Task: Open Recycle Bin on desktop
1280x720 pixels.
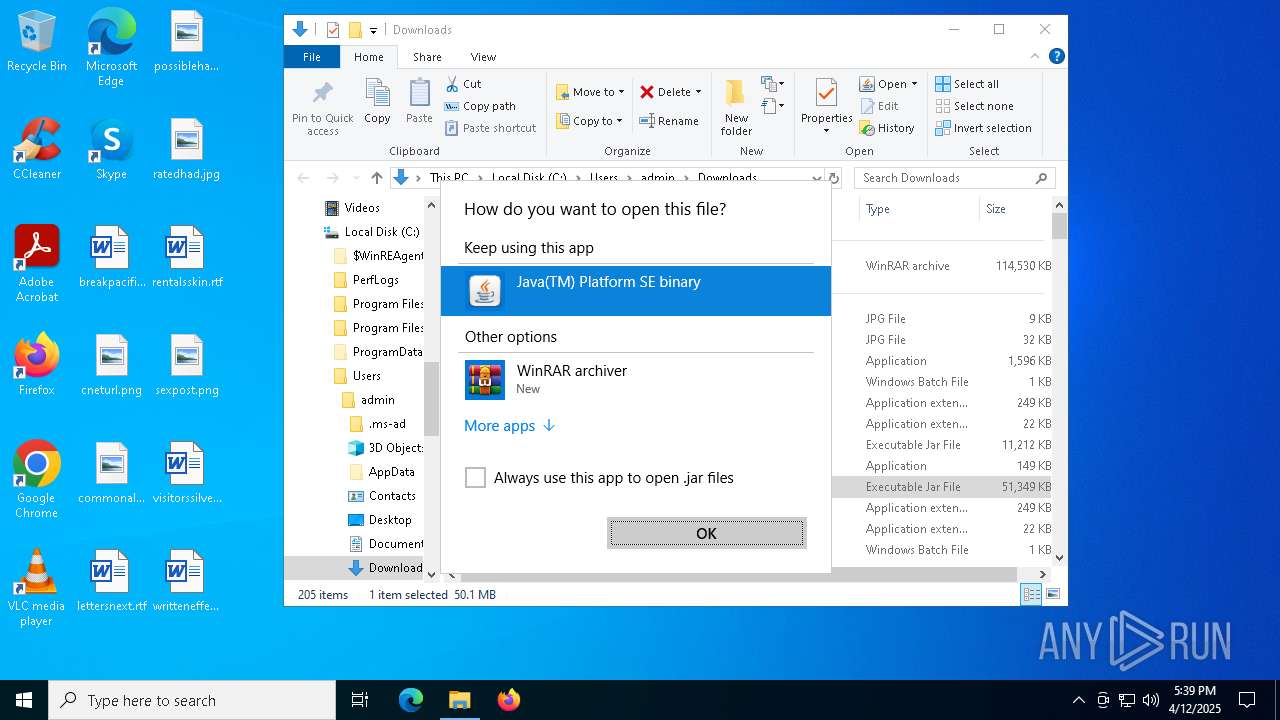Action: click(36, 42)
